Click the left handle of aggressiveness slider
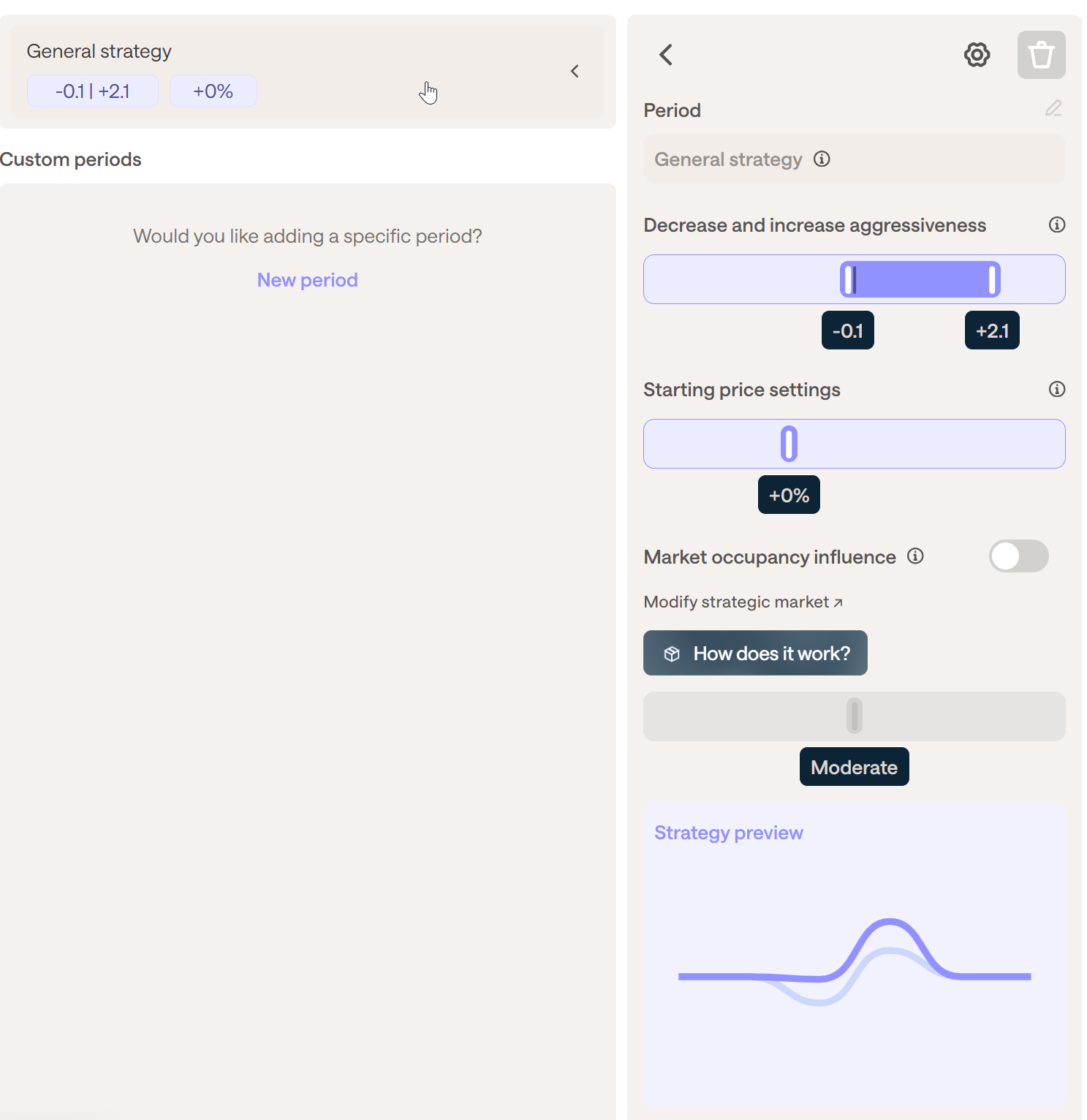Image resolution: width=1087 pixels, height=1120 pixels. 848,279
